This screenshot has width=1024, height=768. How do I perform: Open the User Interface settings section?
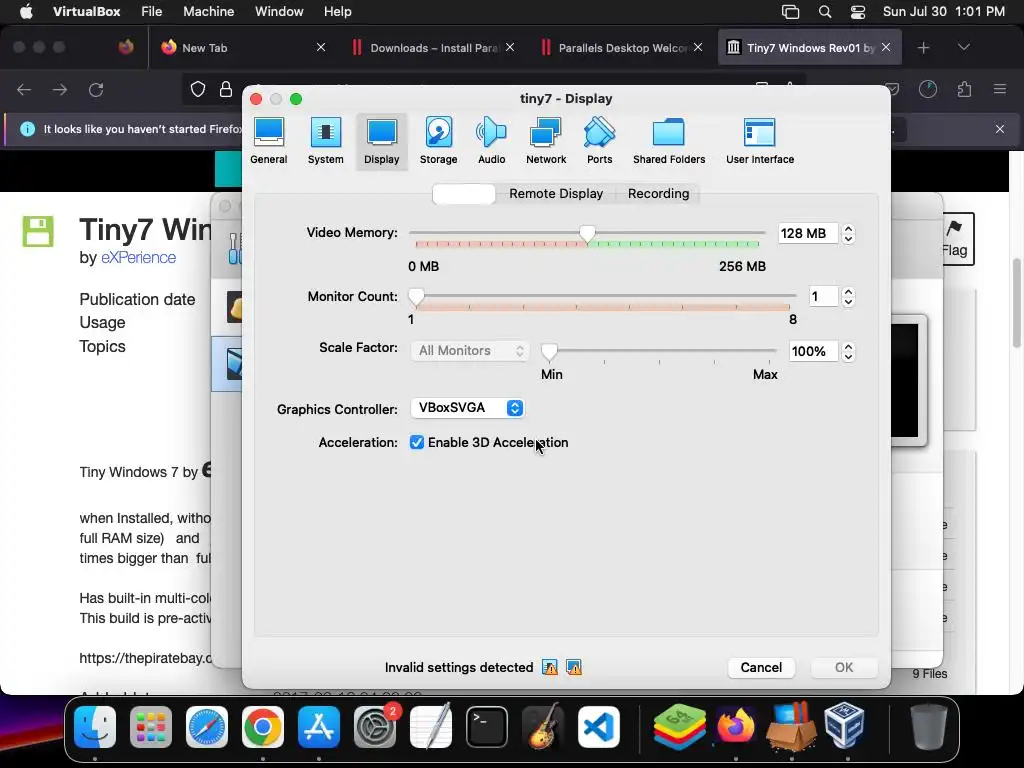click(x=760, y=142)
